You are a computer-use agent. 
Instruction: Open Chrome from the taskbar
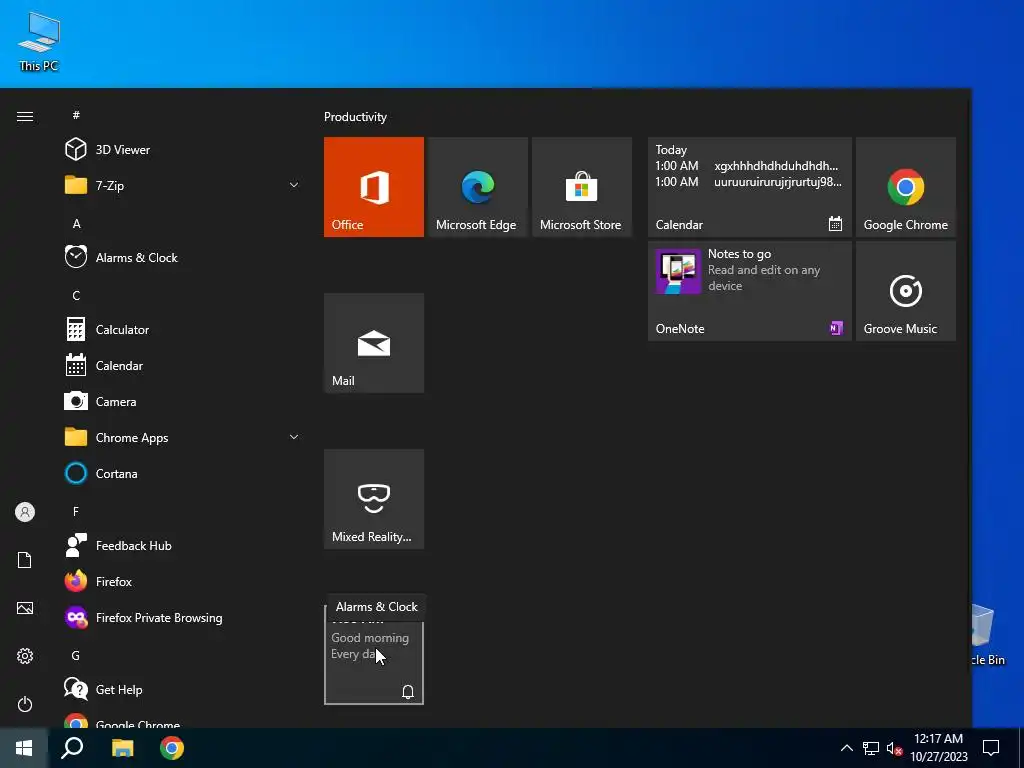click(172, 748)
